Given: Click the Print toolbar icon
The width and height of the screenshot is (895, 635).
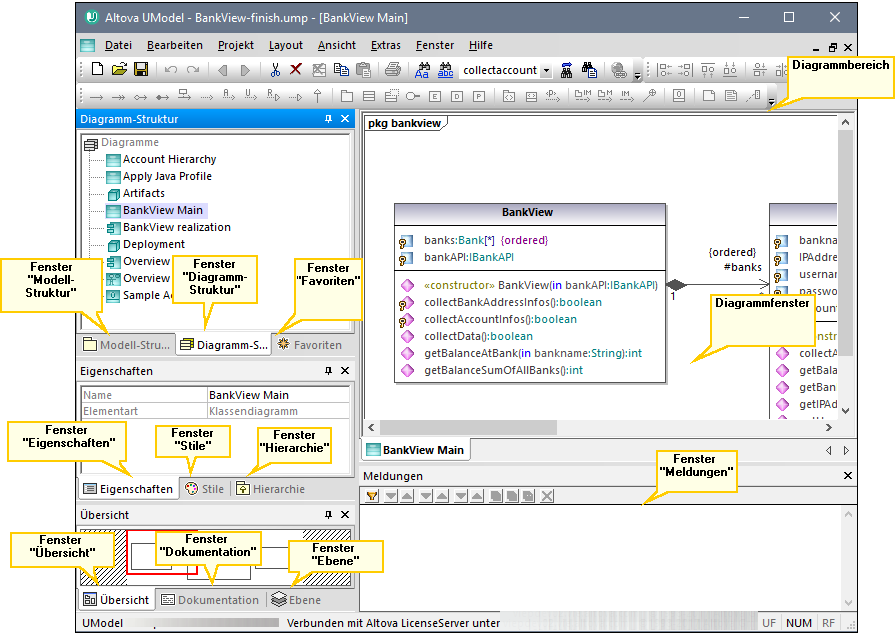Looking at the screenshot, I should coord(393,70).
